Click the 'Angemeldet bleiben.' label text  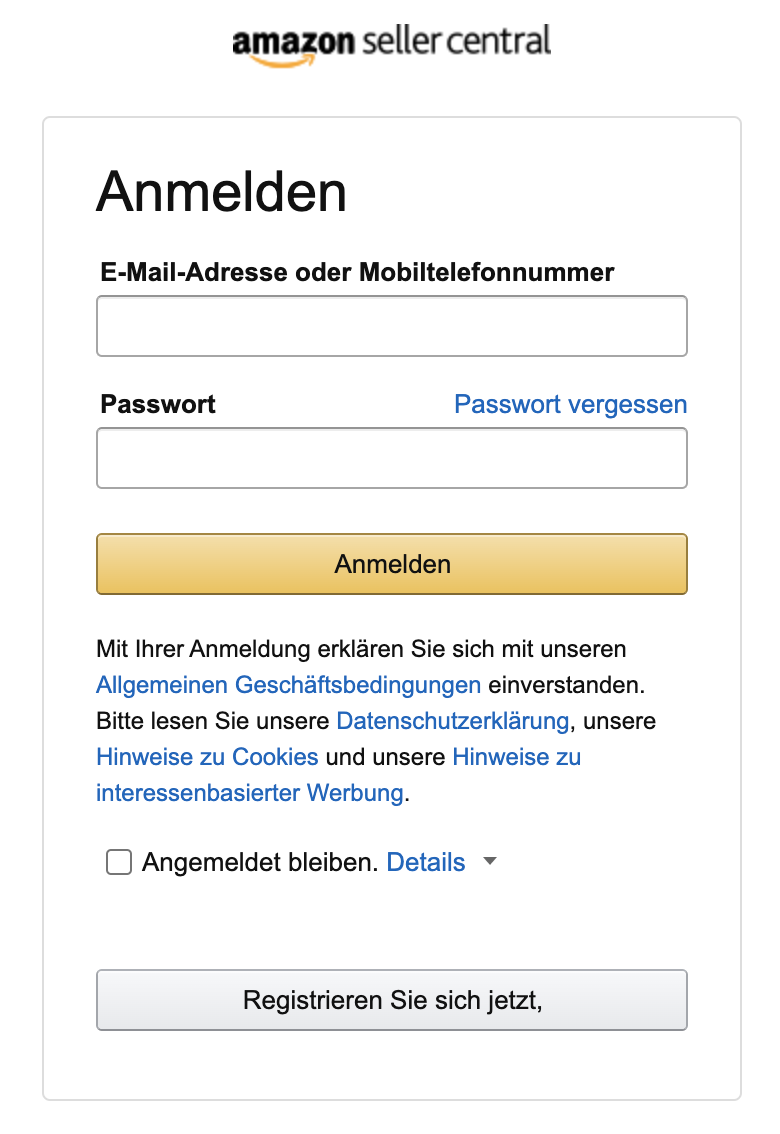[260, 862]
